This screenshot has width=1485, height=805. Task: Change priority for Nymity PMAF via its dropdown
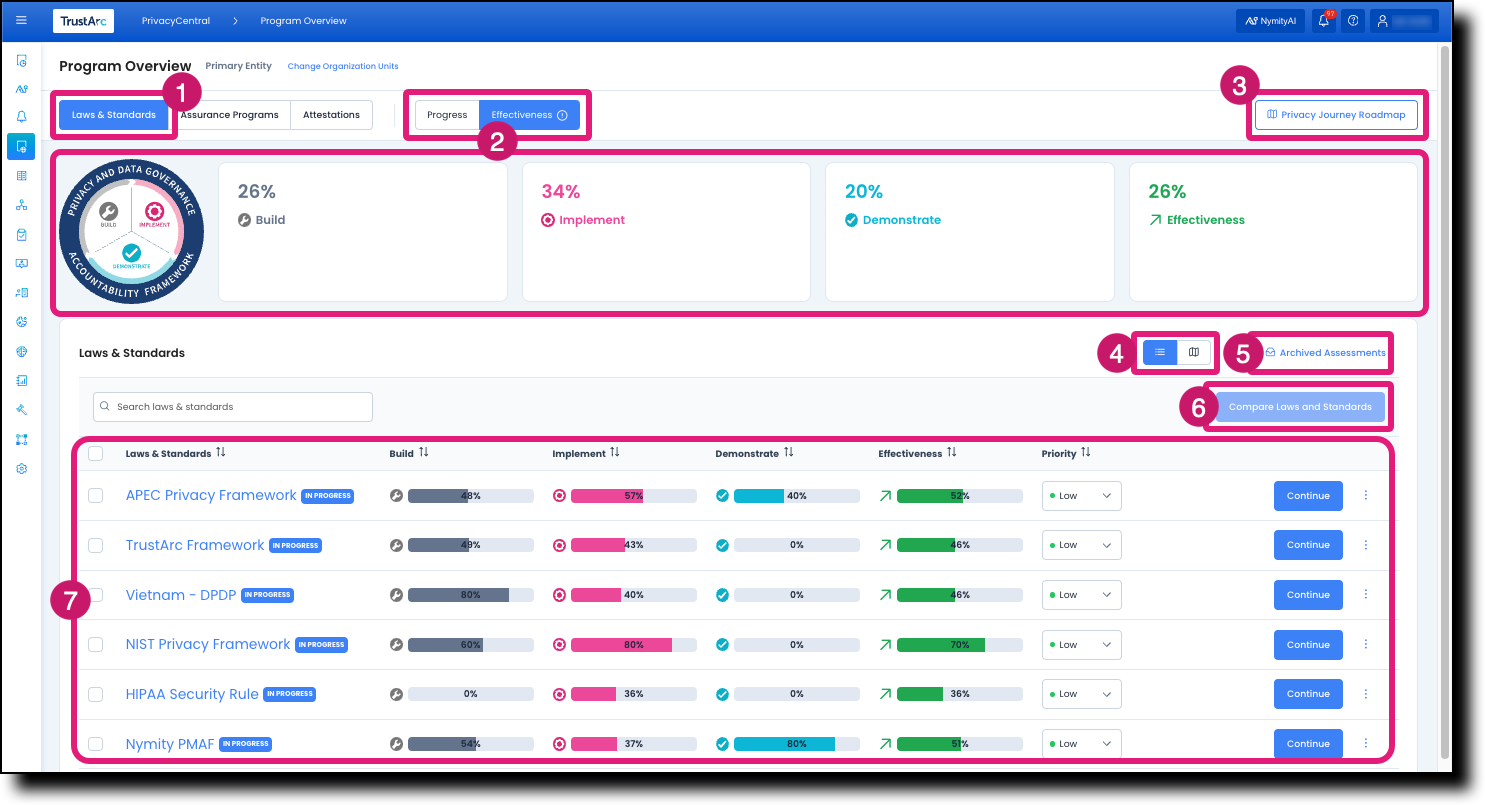(x=1081, y=743)
